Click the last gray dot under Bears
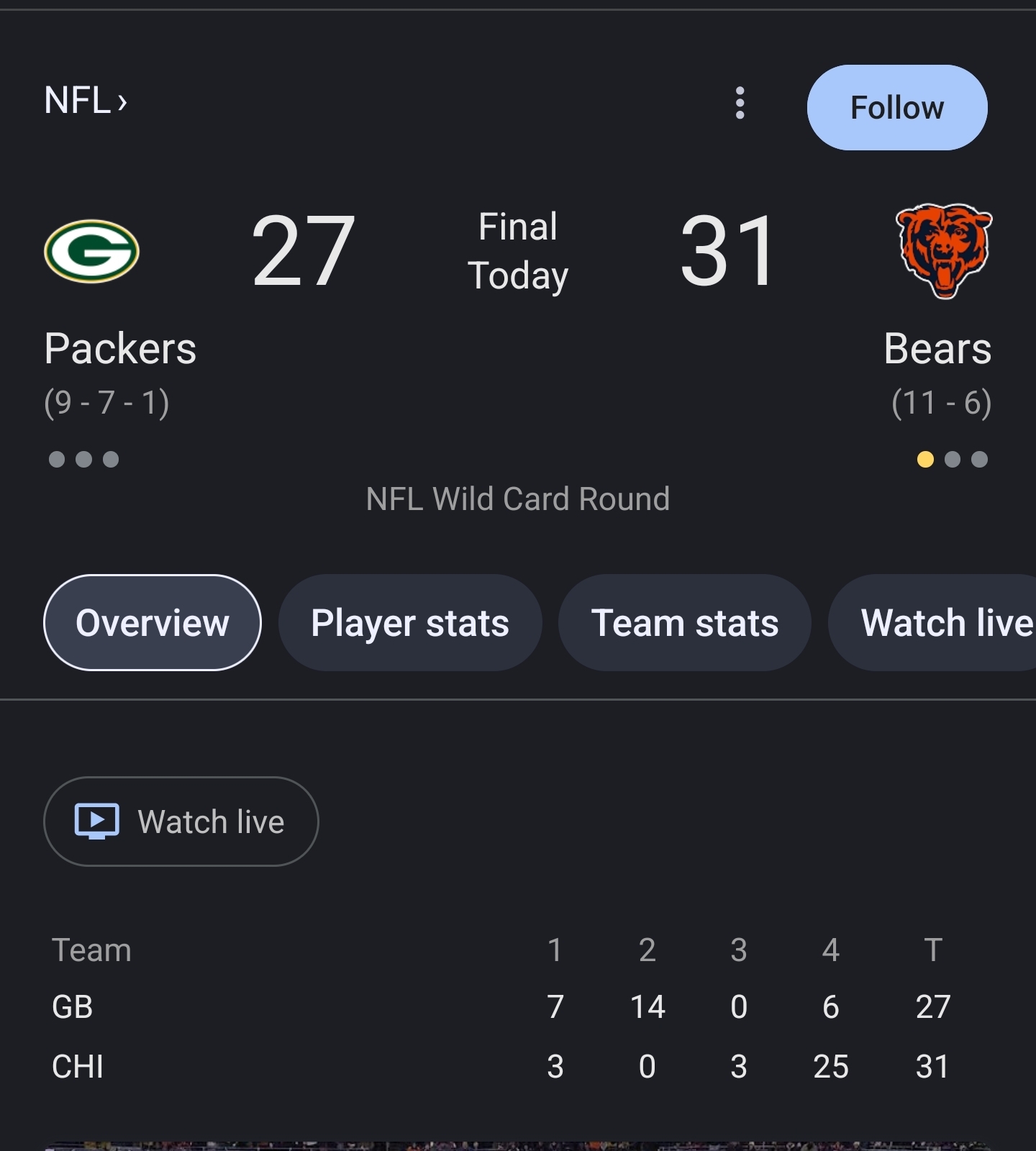Viewport: 1036px width, 1151px height. (x=979, y=459)
